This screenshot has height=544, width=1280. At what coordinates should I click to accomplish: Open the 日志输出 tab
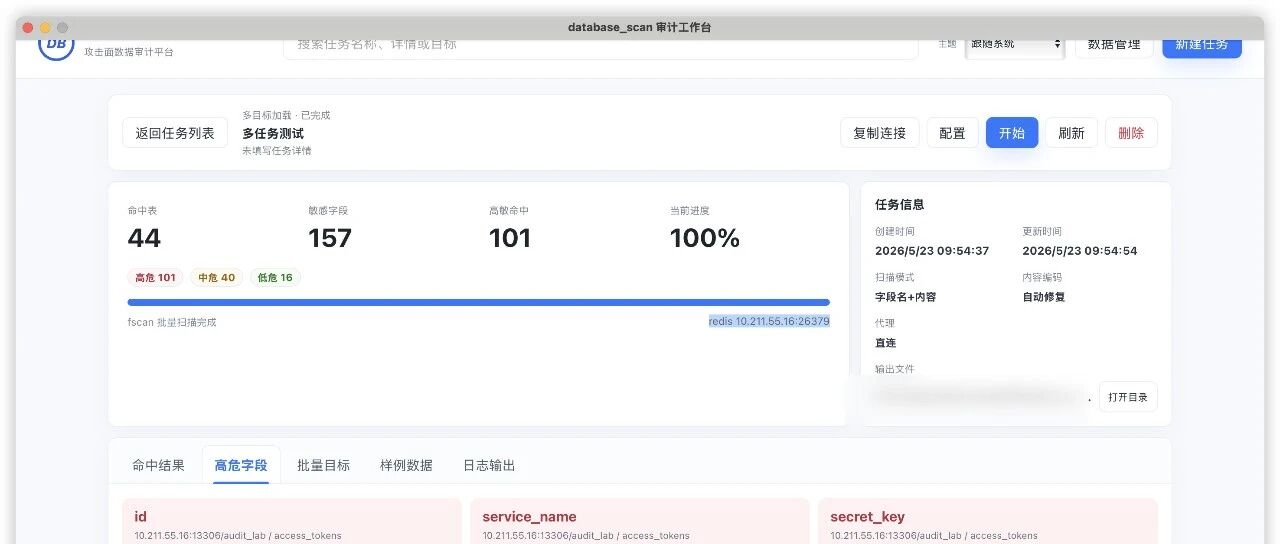[489, 465]
